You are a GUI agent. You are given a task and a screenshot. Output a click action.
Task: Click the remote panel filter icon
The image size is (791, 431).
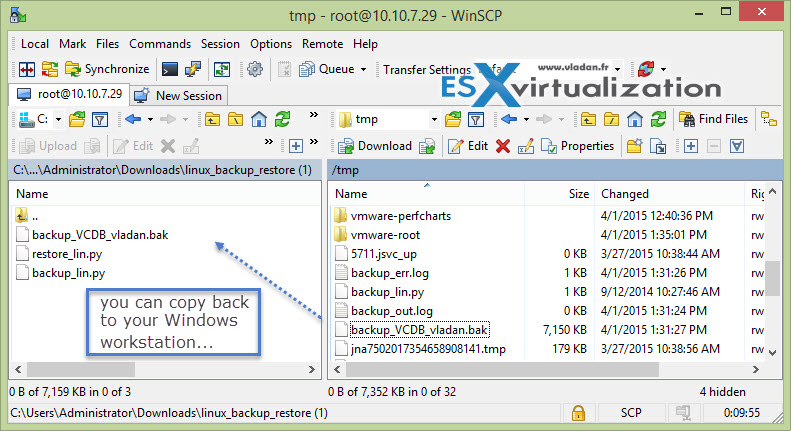pos(476,120)
